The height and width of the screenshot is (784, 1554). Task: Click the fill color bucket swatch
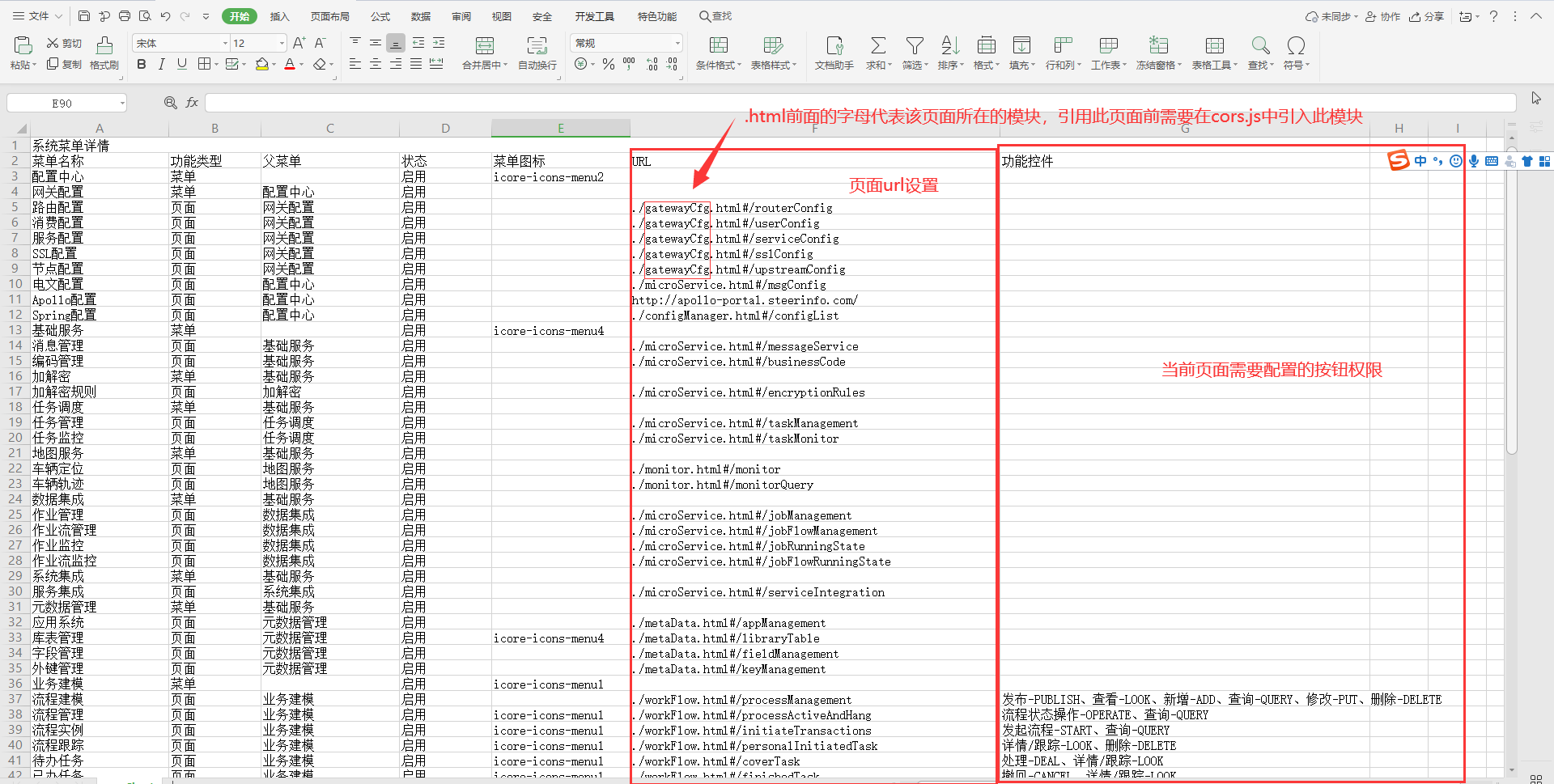pyautogui.click(x=261, y=64)
